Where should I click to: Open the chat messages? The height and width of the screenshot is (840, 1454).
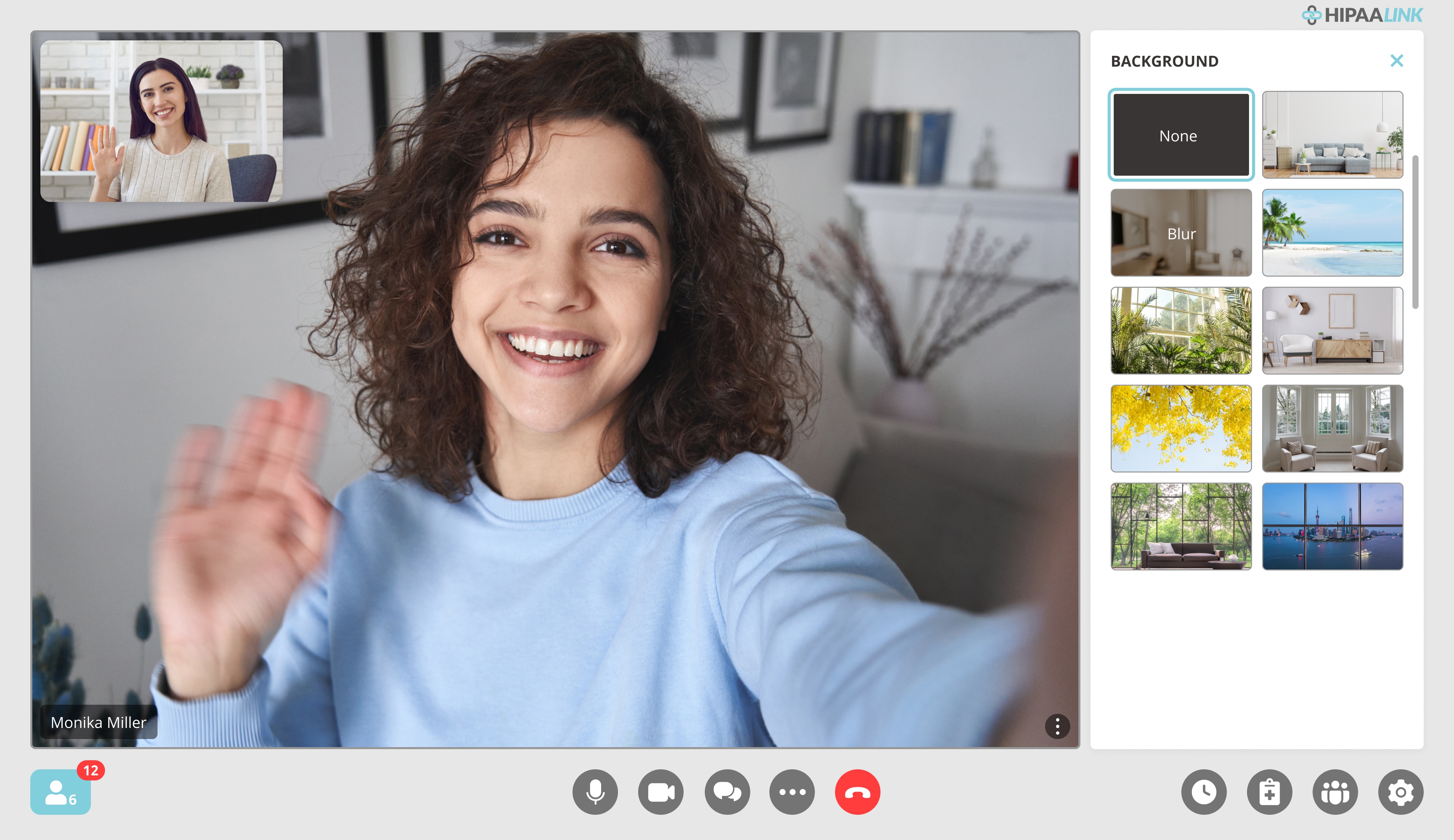pyautogui.click(x=727, y=792)
